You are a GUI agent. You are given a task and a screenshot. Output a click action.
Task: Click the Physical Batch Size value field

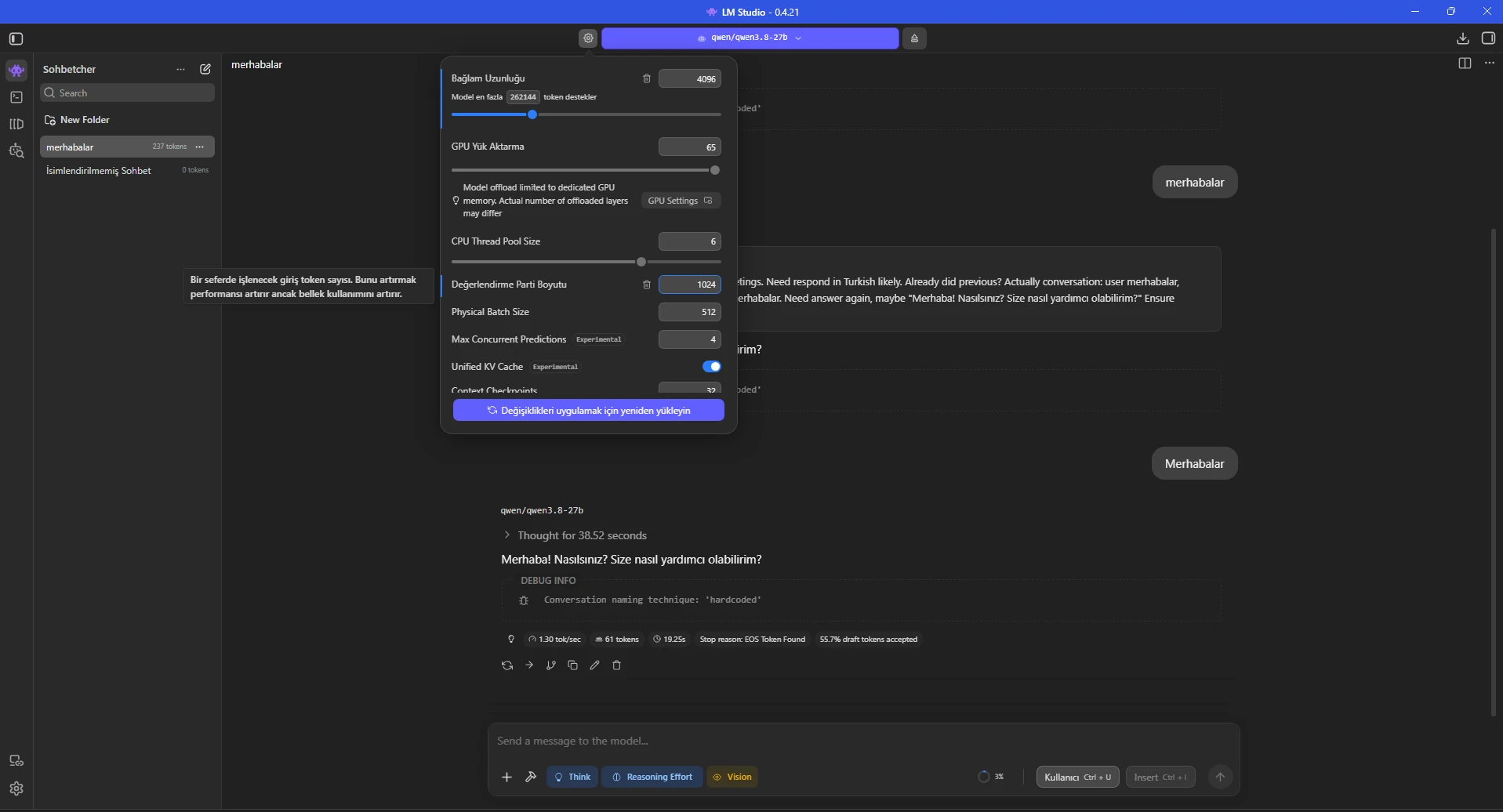[690, 312]
